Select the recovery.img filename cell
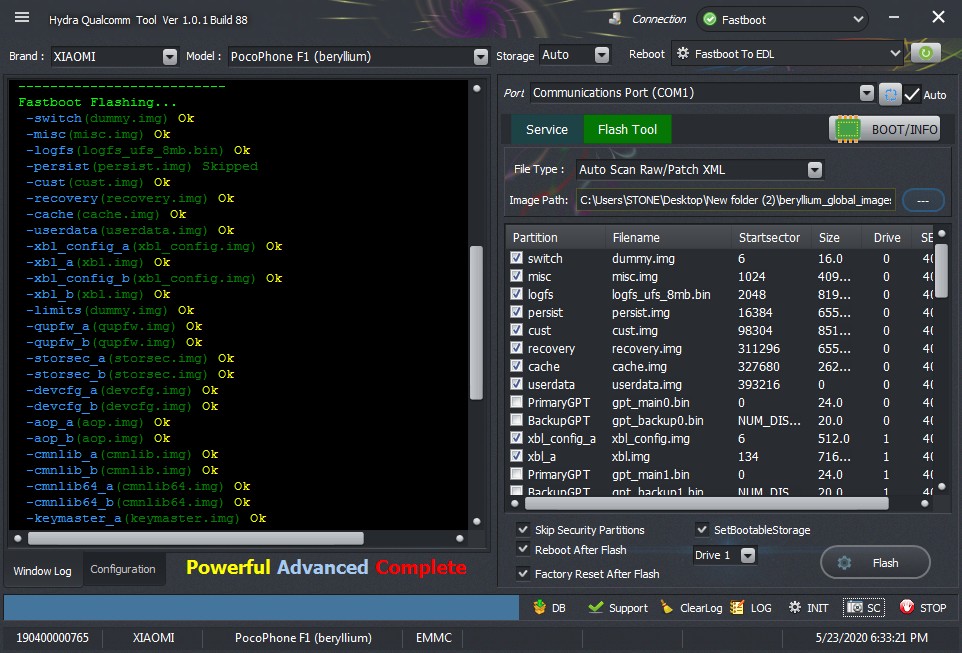Image resolution: width=962 pixels, height=653 pixels. click(x=647, y=349)
